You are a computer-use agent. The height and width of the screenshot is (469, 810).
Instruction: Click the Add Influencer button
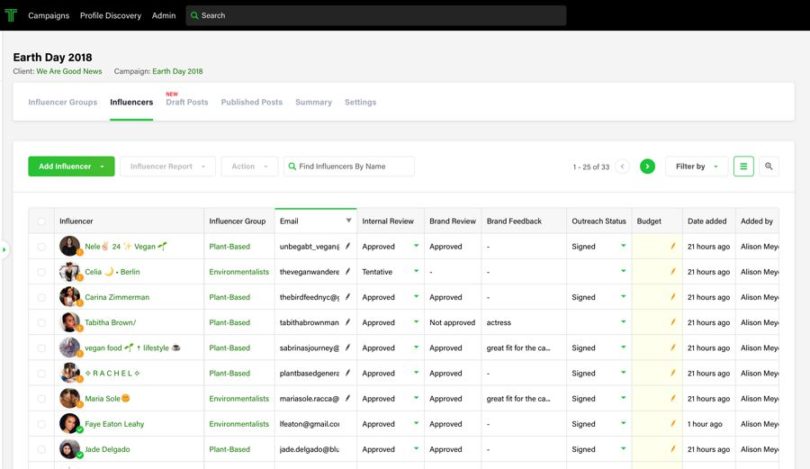click(x=71, y=167)
